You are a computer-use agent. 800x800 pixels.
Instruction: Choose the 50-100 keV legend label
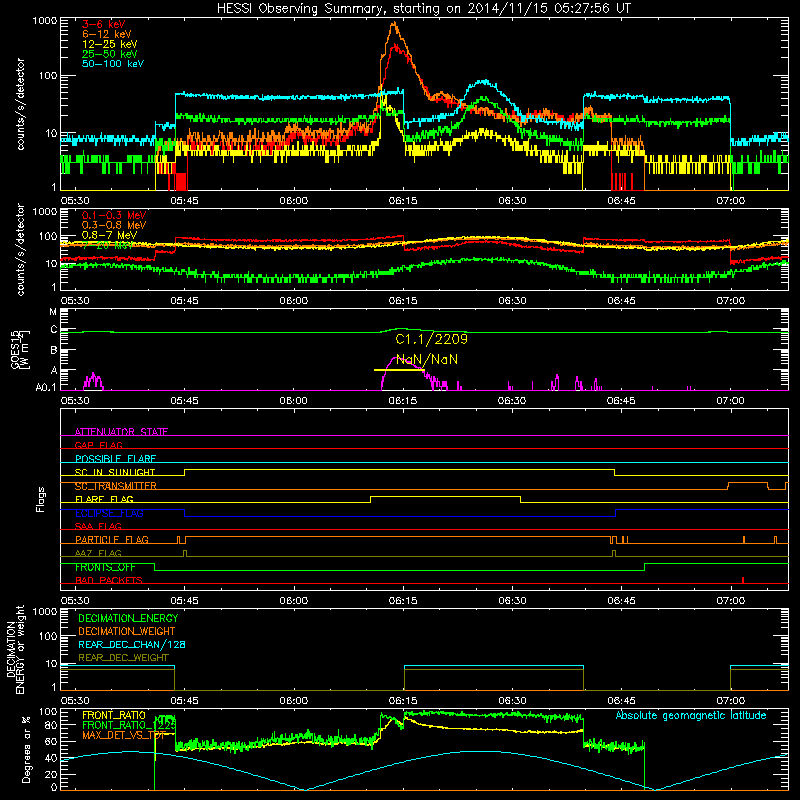coord(113,64)
